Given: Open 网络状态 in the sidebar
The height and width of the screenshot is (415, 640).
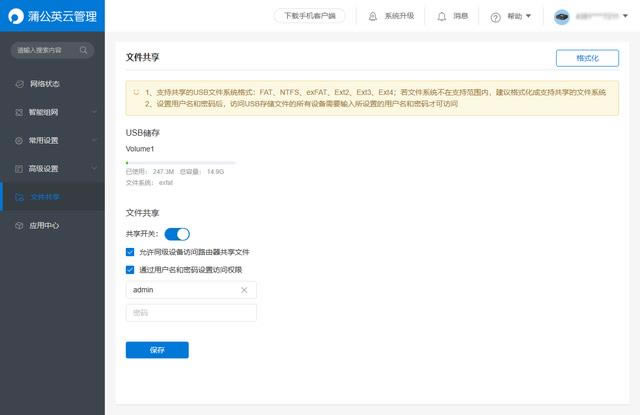Looking at the screenshot, I should tap(44, 83).
